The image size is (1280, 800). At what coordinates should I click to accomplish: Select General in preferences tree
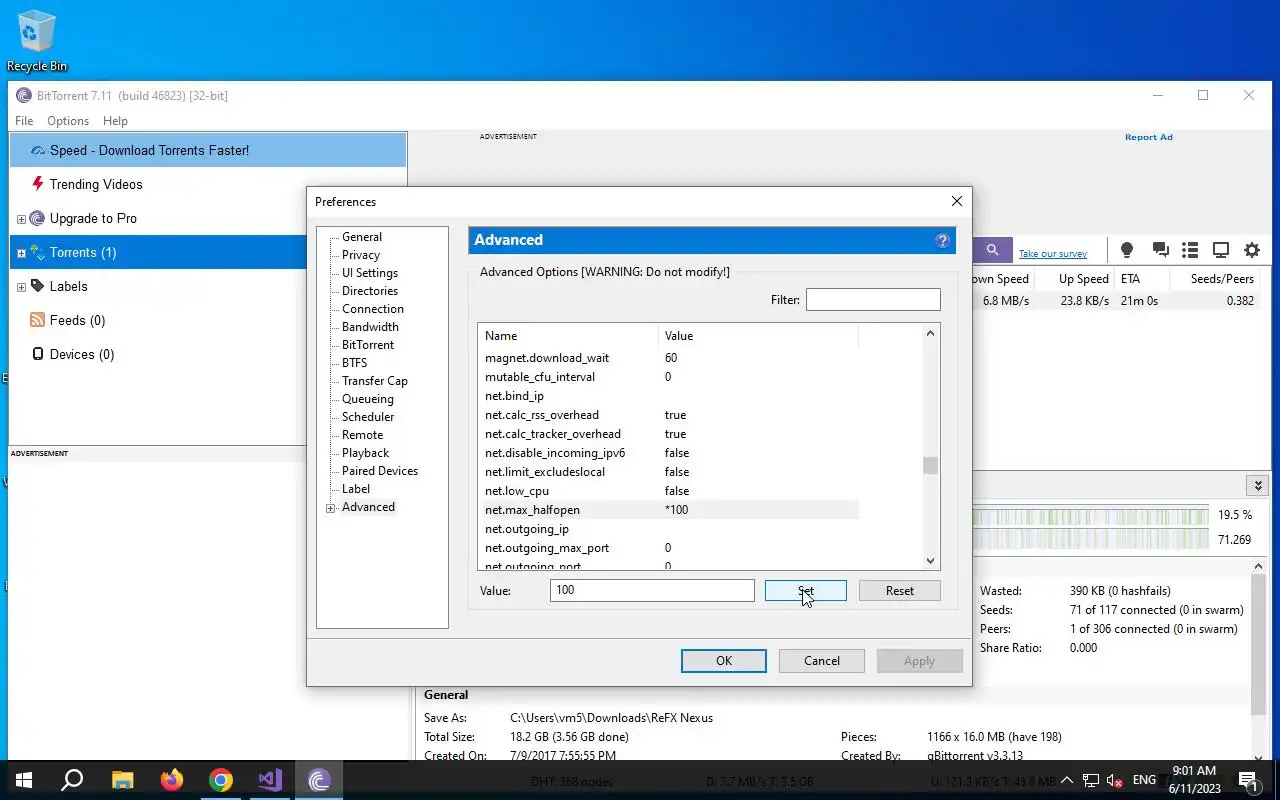362,237
